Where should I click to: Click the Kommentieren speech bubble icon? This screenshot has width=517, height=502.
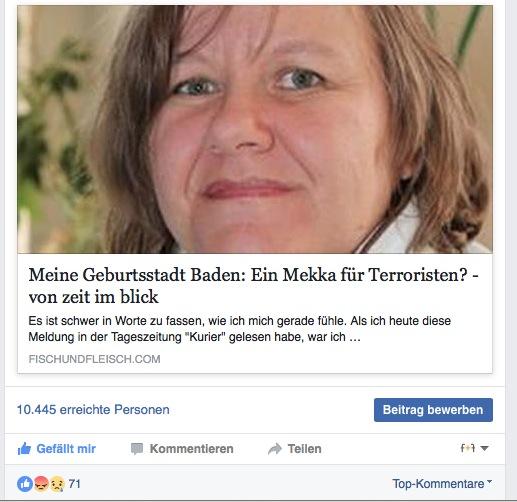(137, 449)
